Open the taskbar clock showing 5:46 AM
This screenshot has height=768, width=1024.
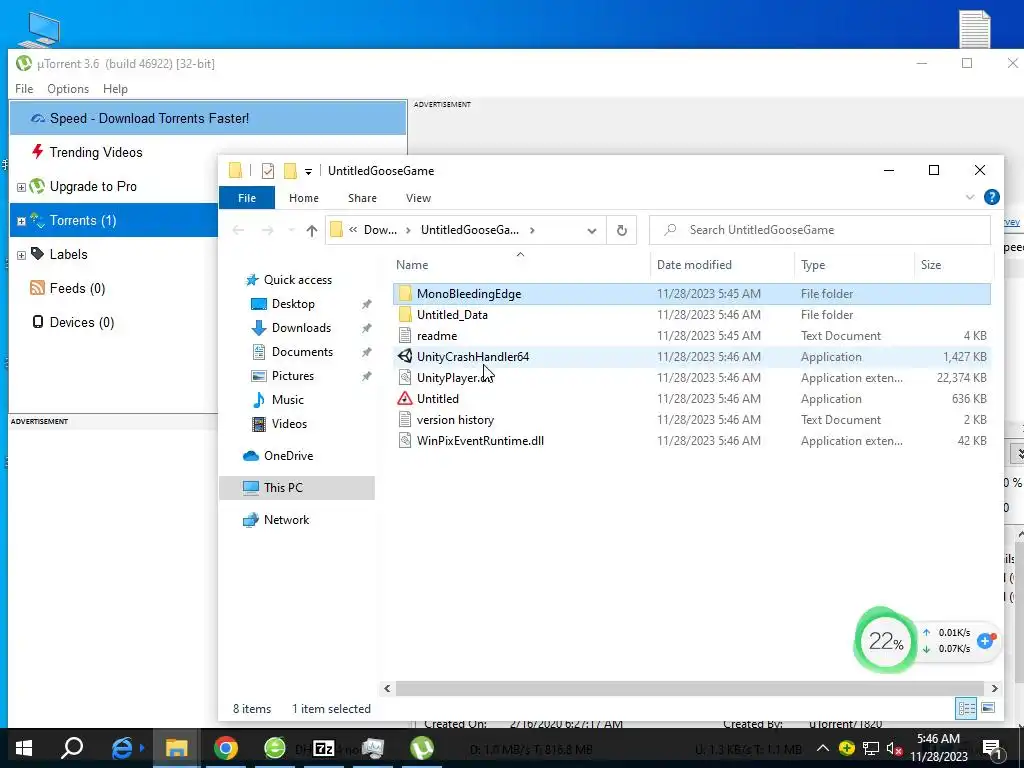[938, 748]
